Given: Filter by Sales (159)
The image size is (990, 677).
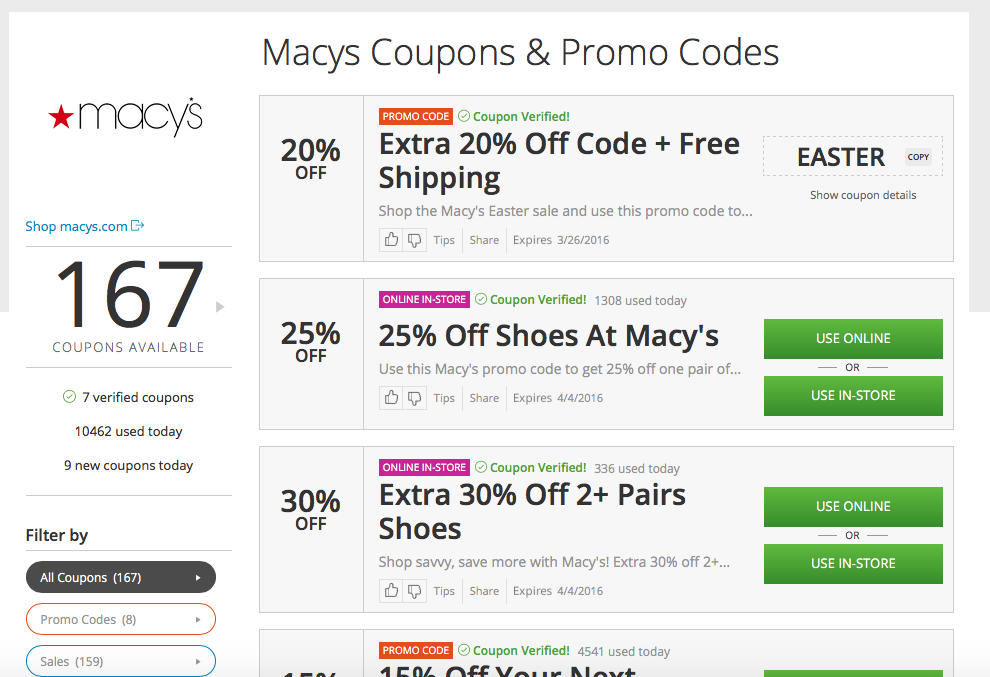Looking at the screenshot, I should tap(121, 661).
